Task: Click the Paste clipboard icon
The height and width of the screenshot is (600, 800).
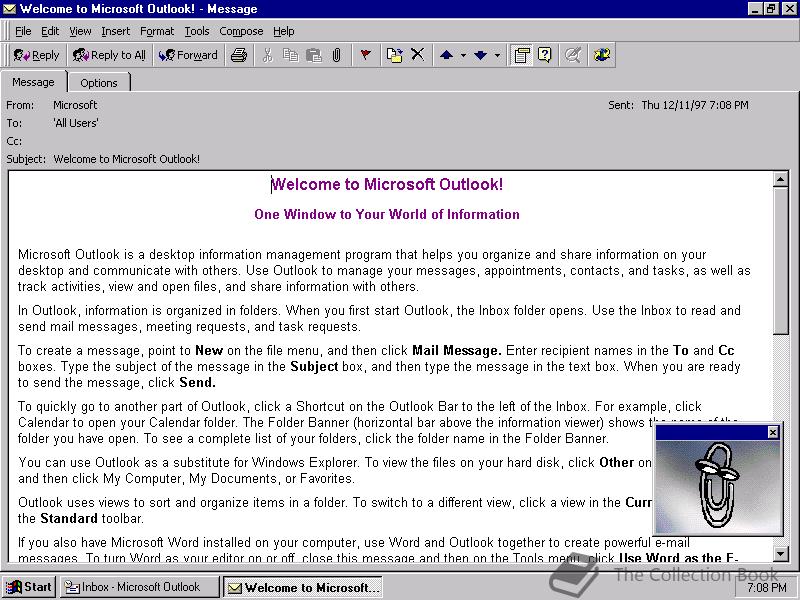Action: (313, 55)
